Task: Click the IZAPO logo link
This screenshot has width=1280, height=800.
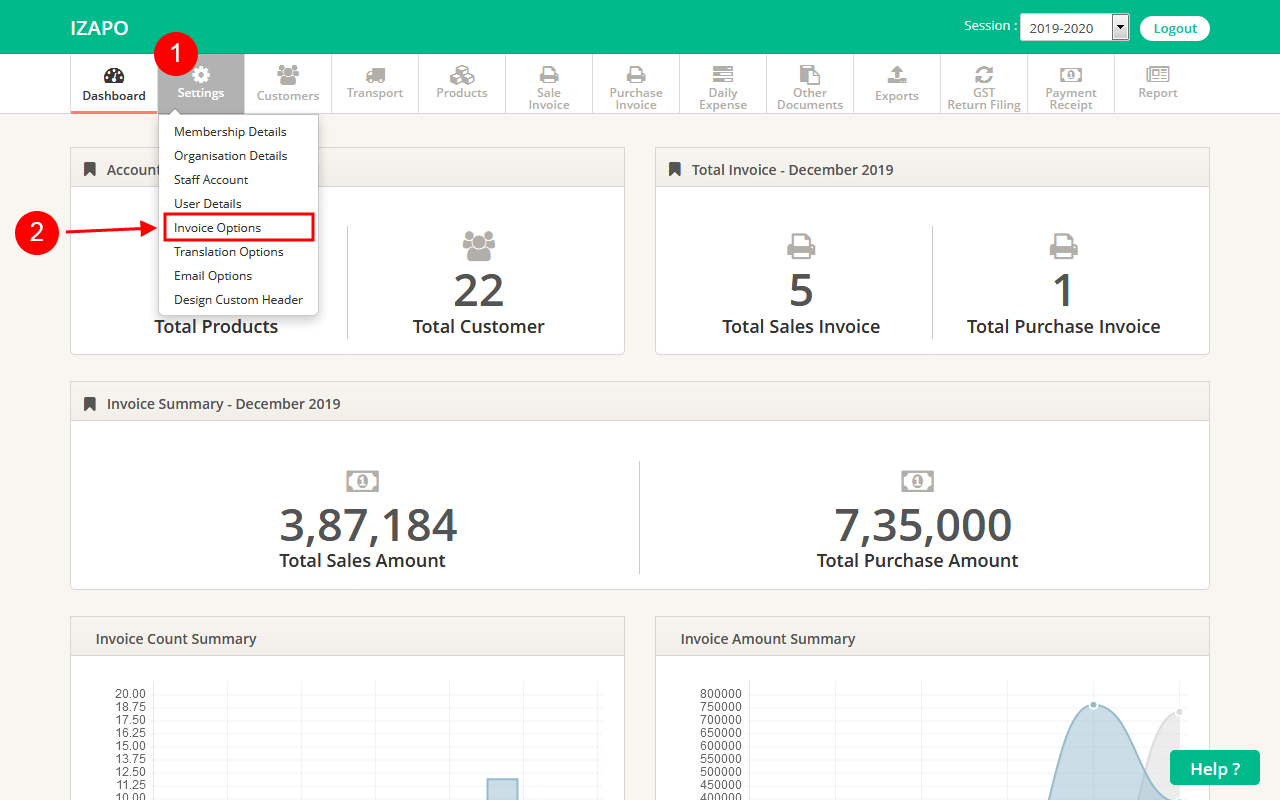Action: click(99, 28)
